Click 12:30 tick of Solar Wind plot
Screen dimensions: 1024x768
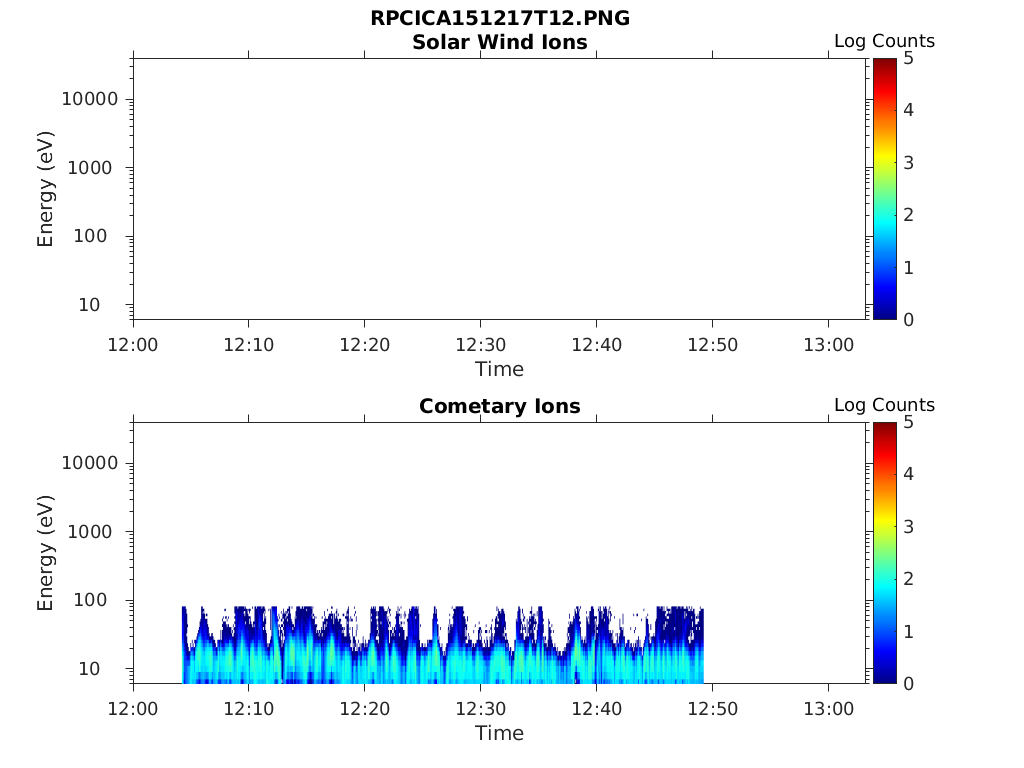(x=481, y=345)
